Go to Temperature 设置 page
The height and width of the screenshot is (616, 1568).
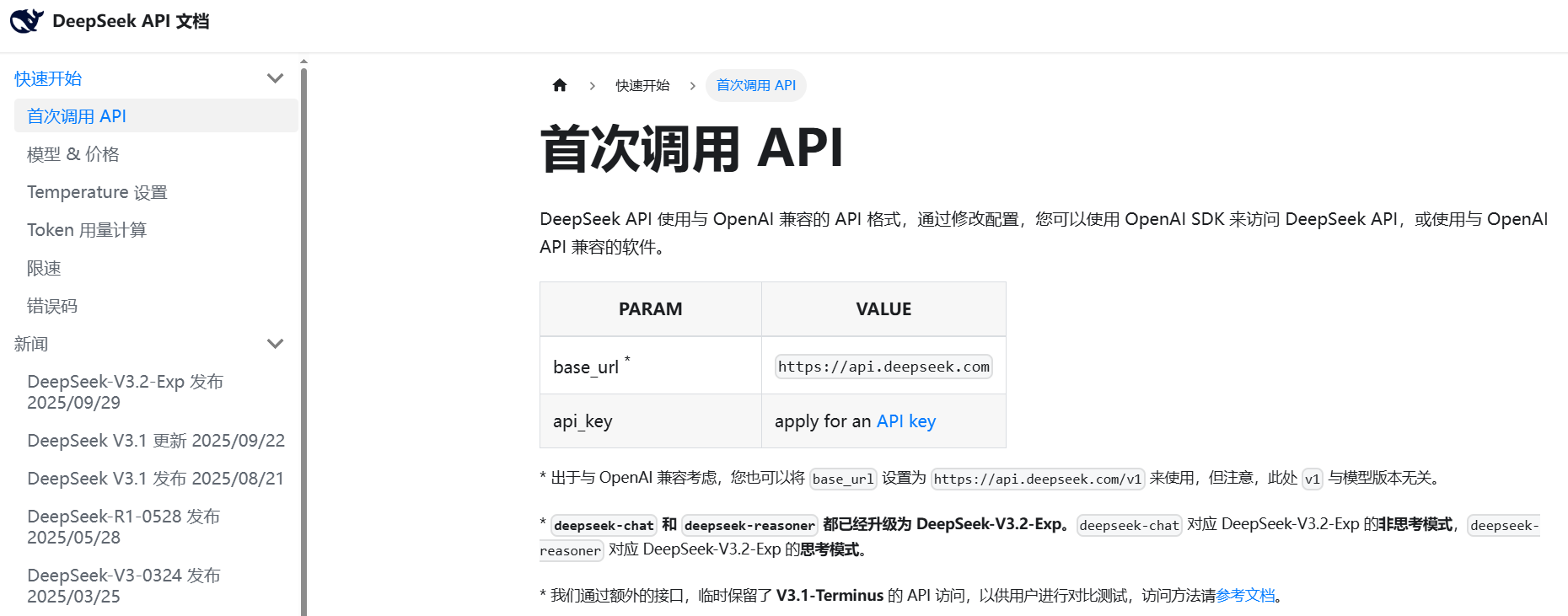tap(97, 192)
